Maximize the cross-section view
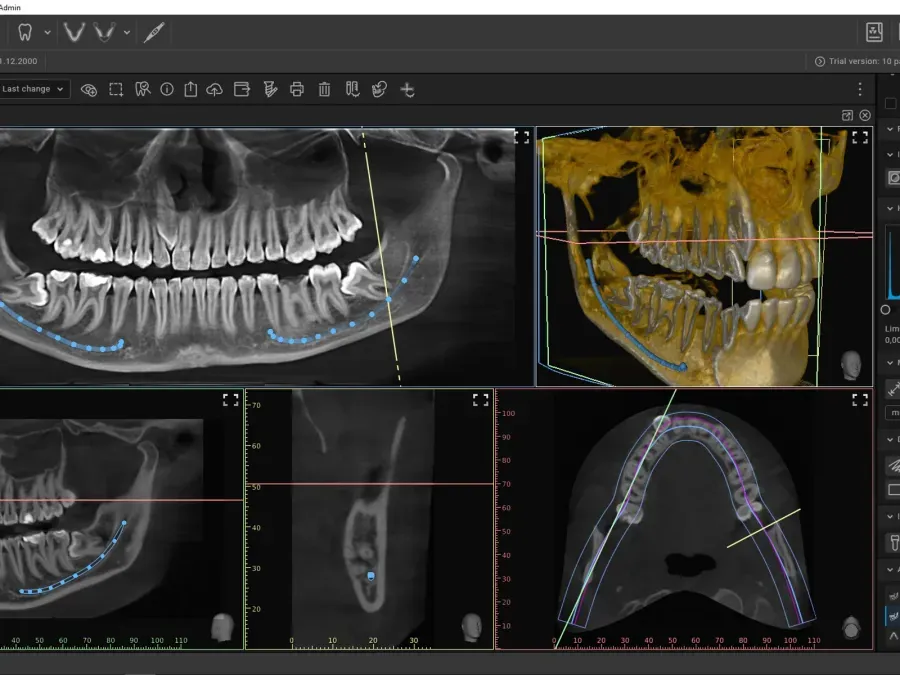The image size is (900, 675). click(x=480, y=400)
